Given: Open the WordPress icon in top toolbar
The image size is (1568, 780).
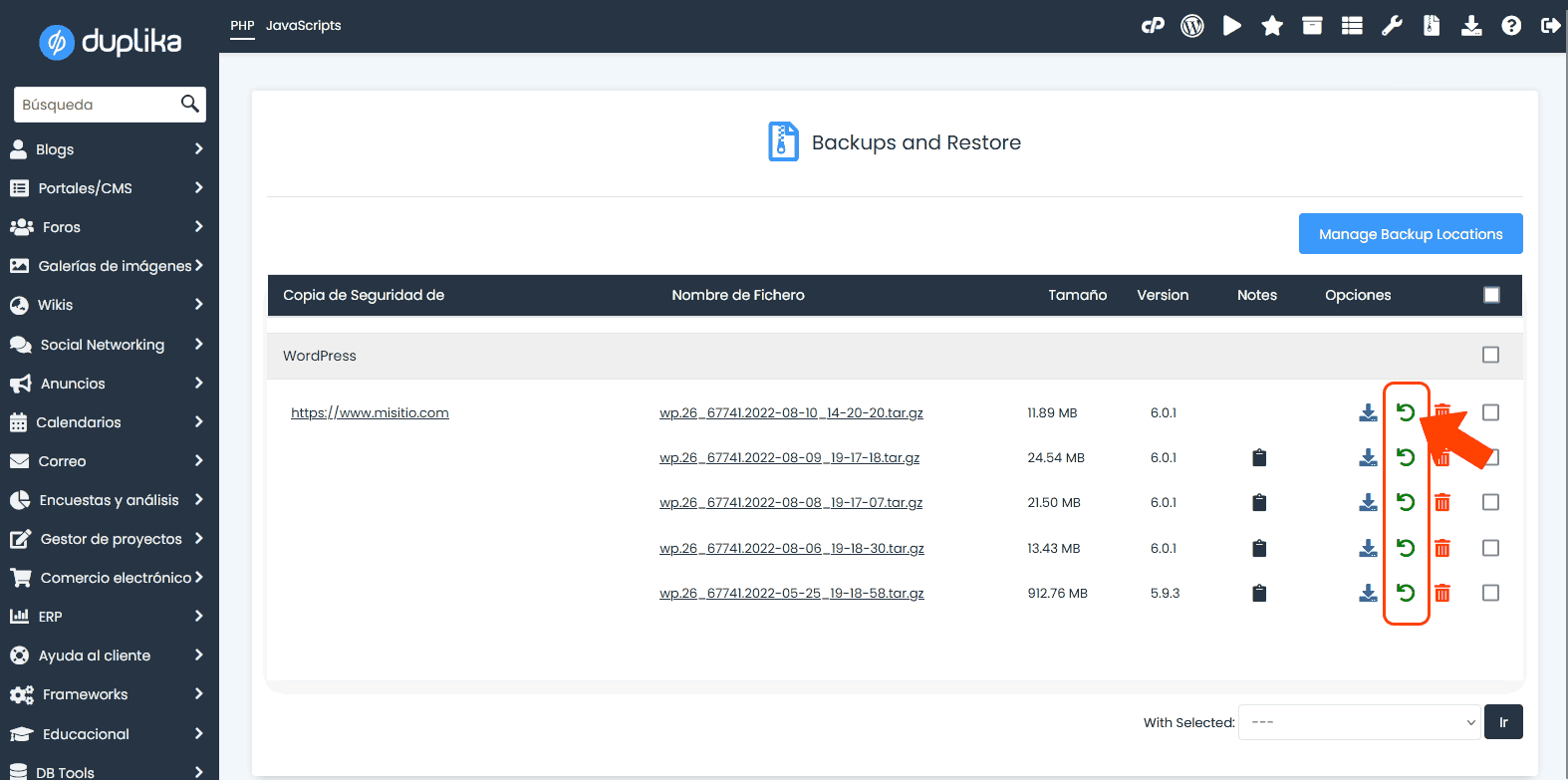Looking at the screenshot, I should coord(1191,26).
